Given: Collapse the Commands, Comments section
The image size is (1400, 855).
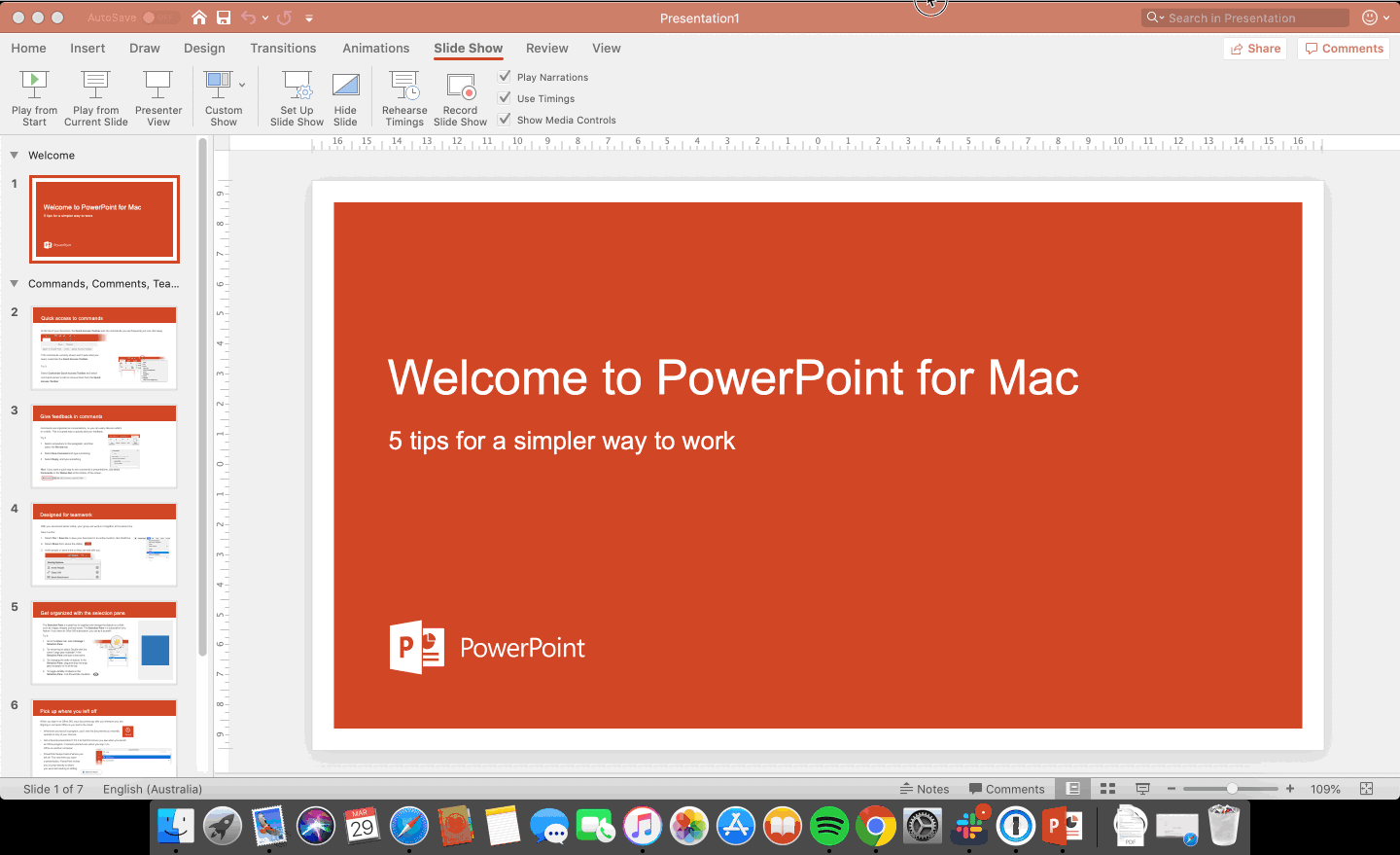Looking at the screenshot, I should click(14, 284).
